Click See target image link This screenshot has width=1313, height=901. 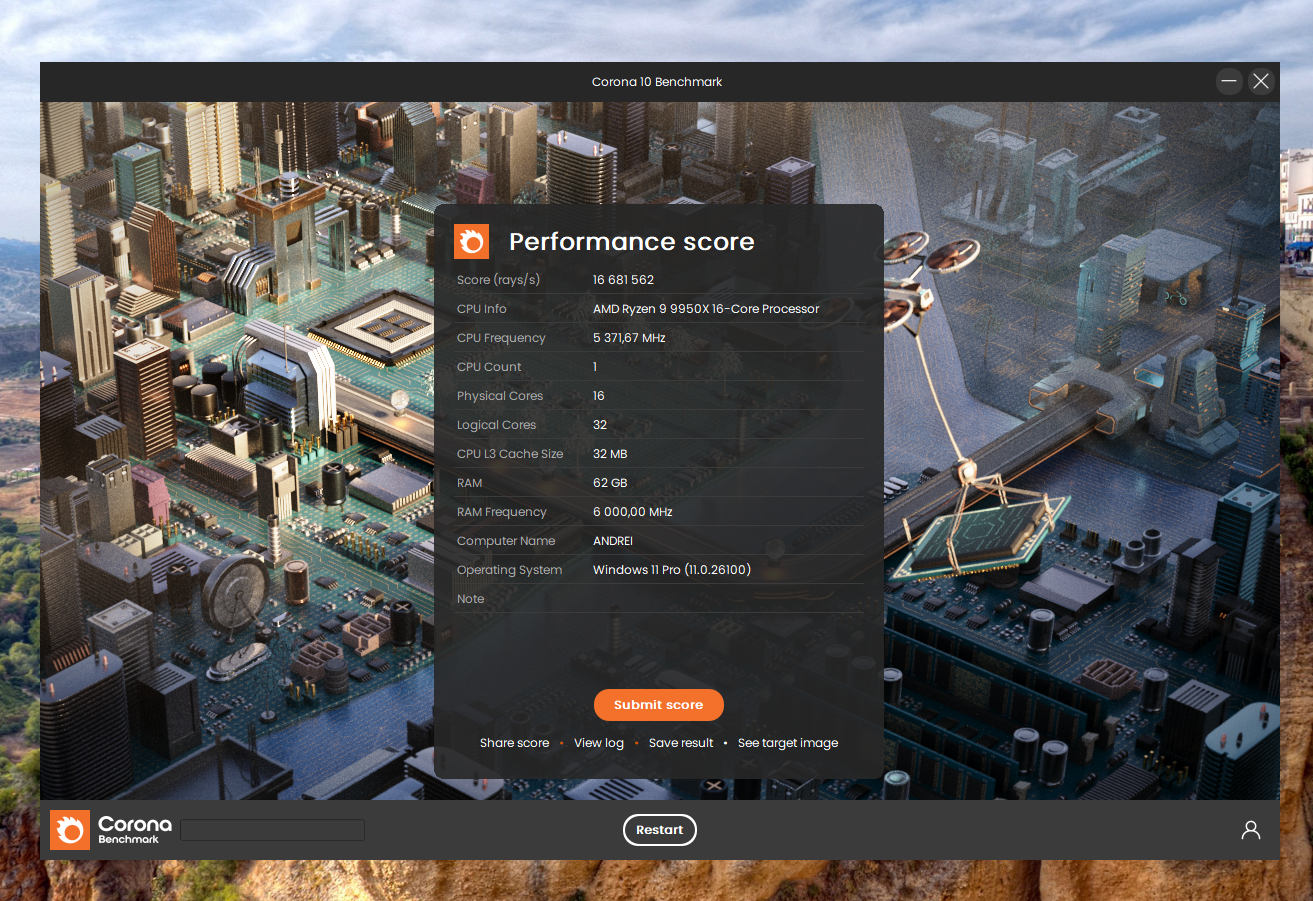click(x=788, y=743)
